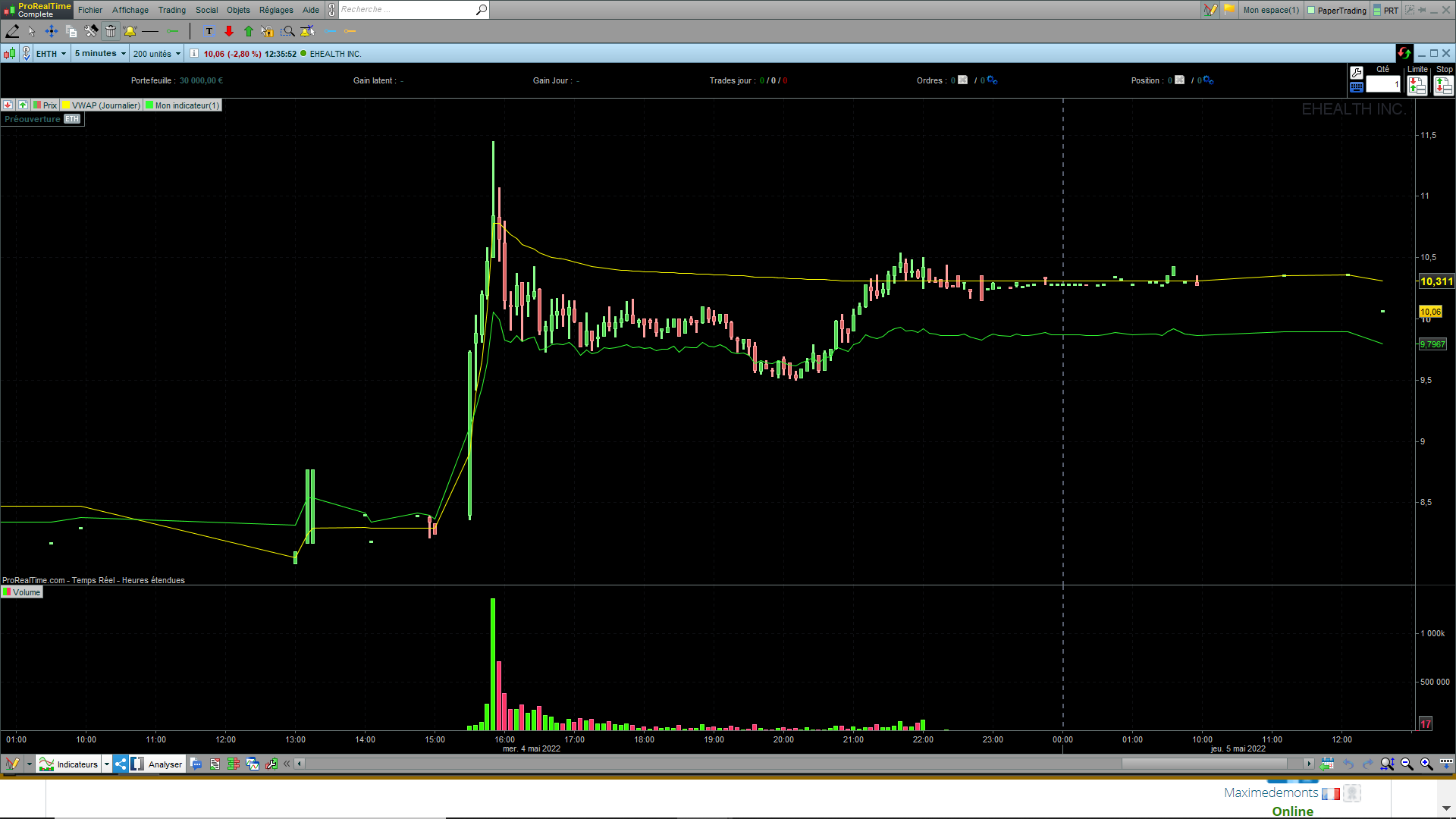Viewport: 1456px width, 819px height.
Task: Click the red down arrow tool
Action: (228, 31)
